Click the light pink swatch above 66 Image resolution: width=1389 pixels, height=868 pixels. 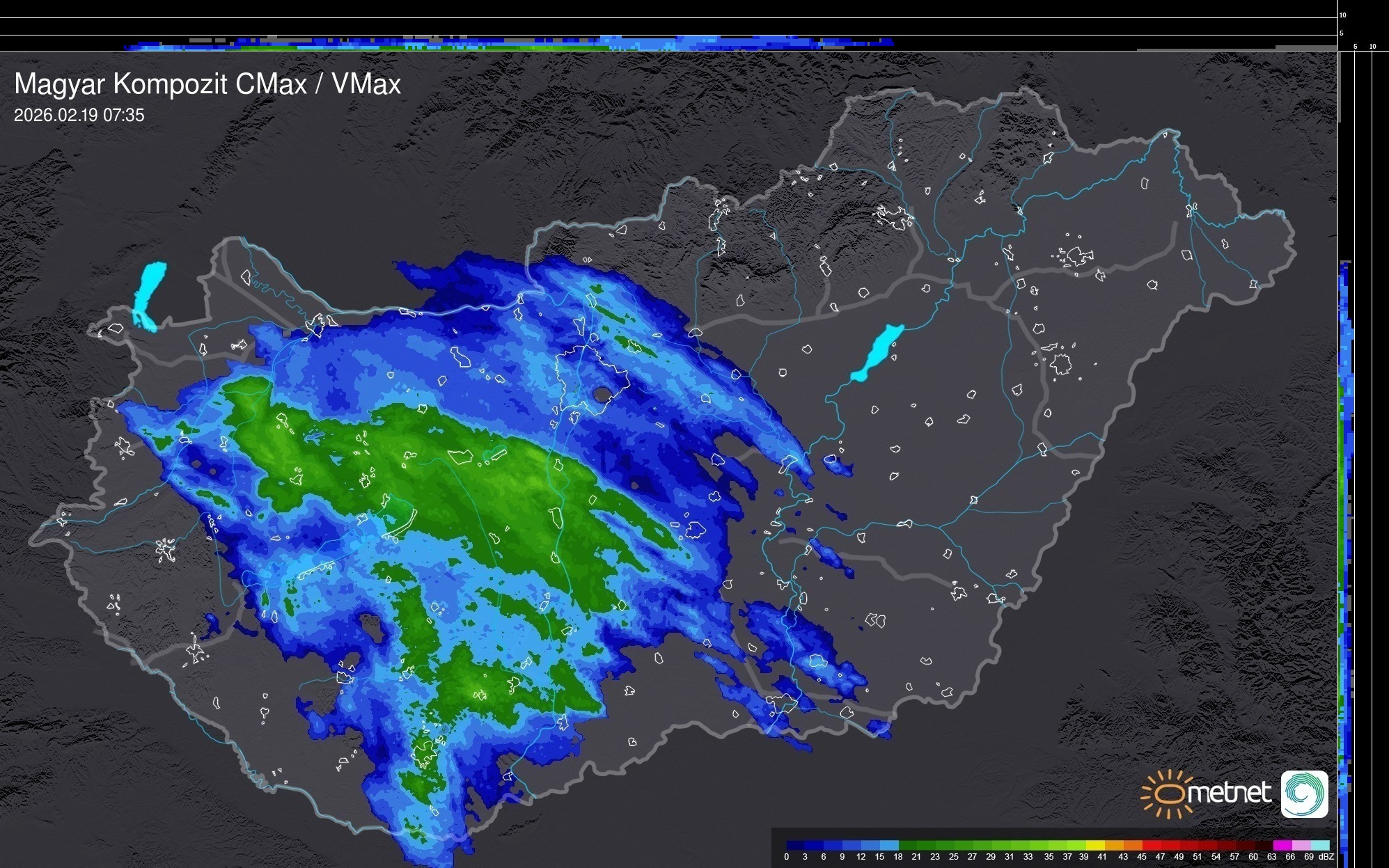click(1301, 845)
